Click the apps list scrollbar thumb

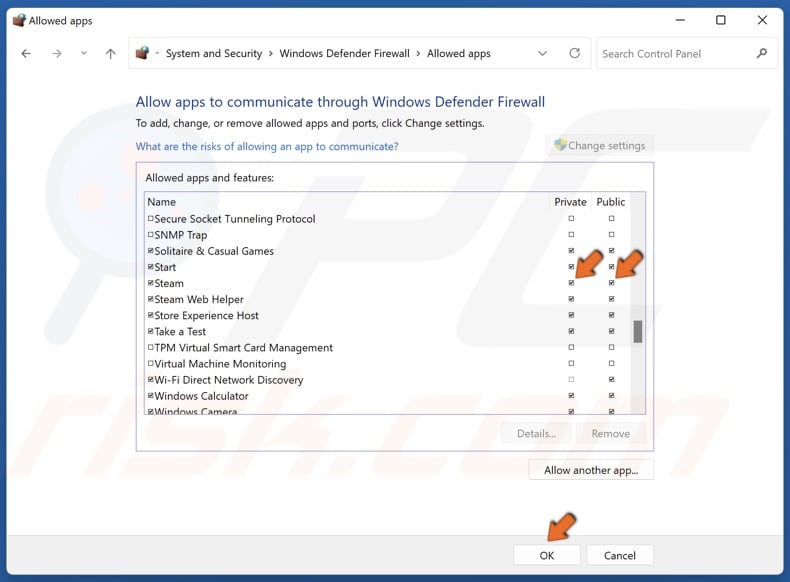coord(637,332)
